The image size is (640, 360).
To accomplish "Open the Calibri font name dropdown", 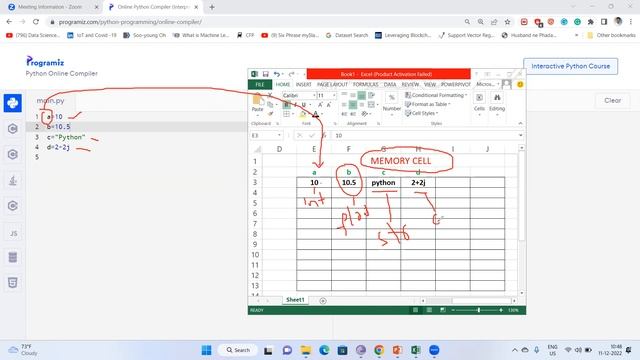I will pos(314,96).
